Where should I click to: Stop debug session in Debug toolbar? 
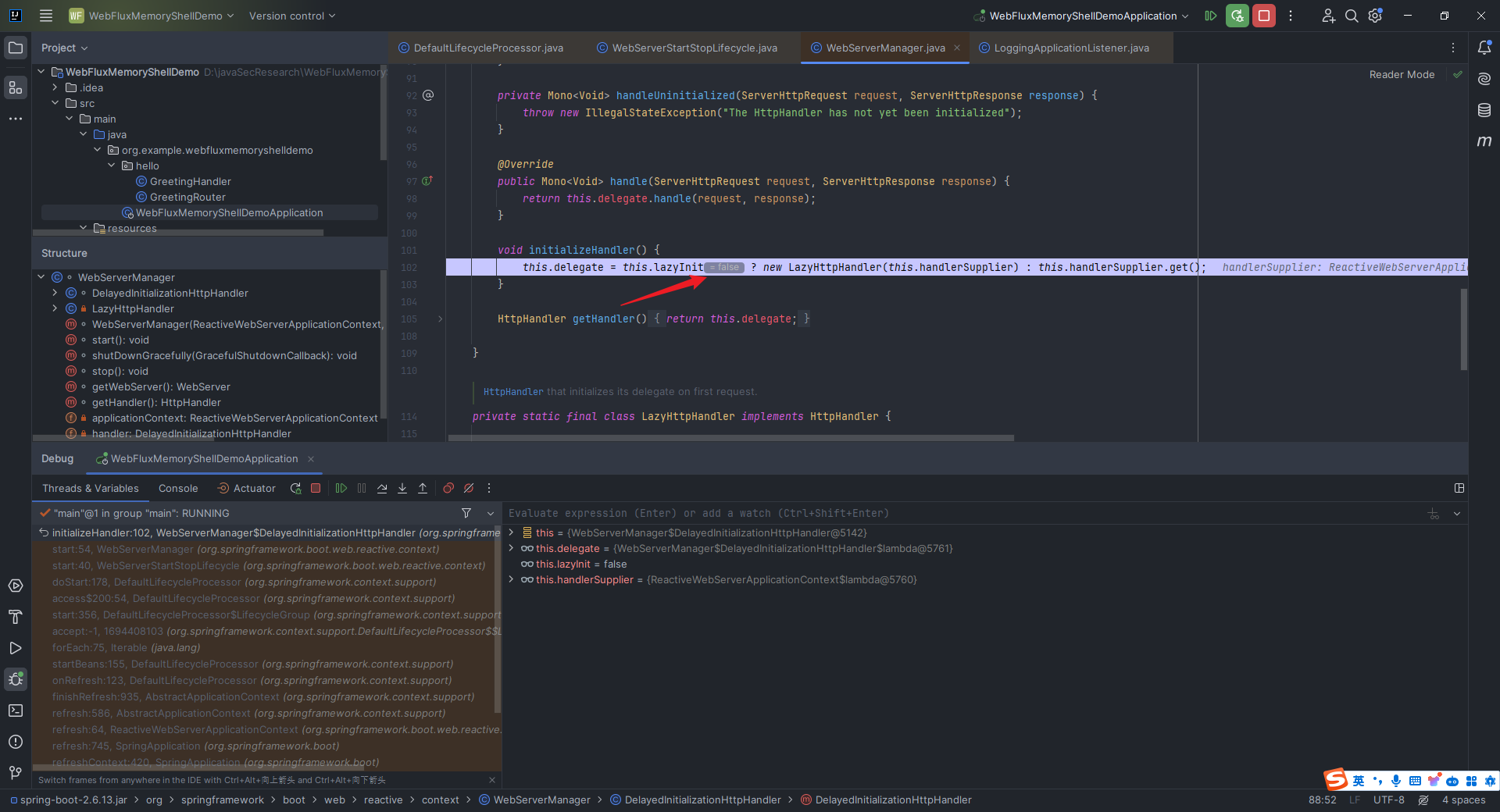pos(316,489)
